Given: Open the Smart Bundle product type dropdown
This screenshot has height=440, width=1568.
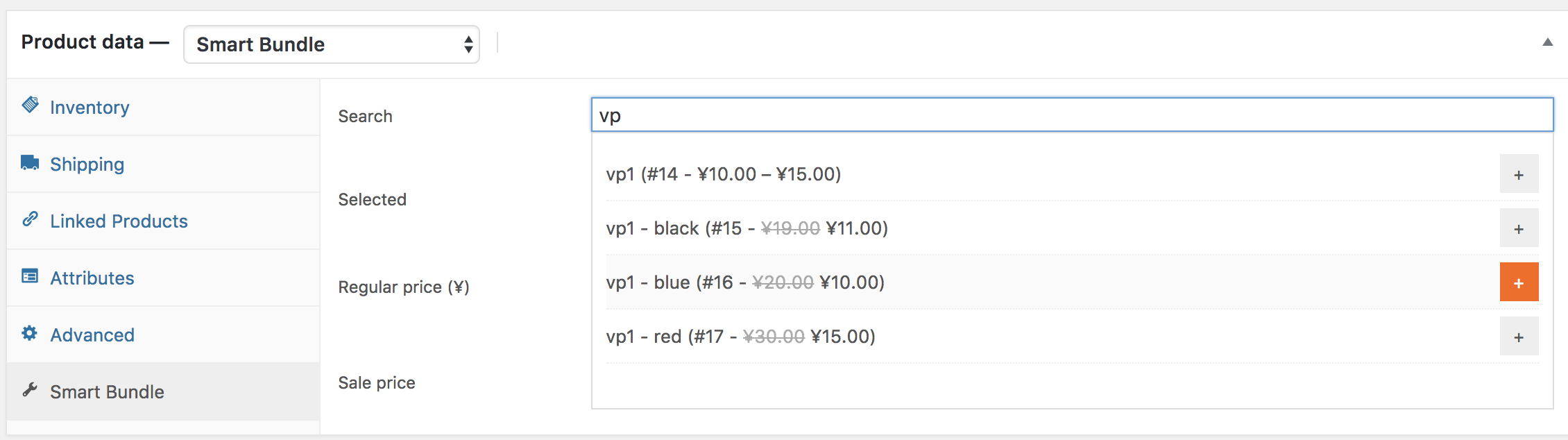Looking at the screenshot, I should pyautogui.click(x=331, y=44).
